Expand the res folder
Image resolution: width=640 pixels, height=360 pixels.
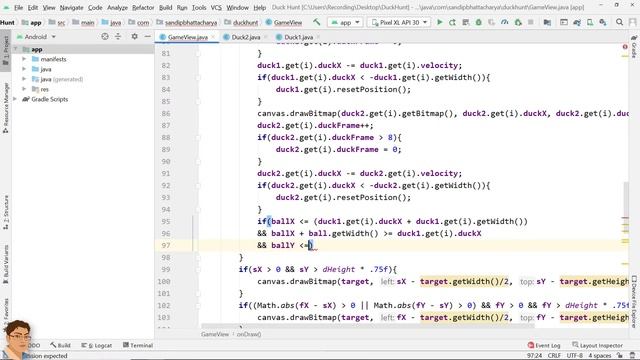coord(24,89)
